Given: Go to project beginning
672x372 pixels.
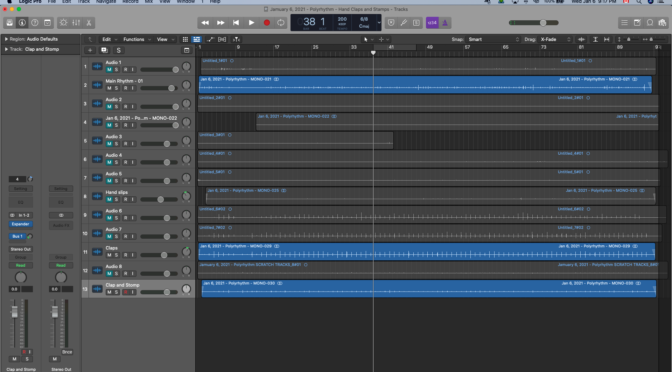Looking at the screenshot, I should (x=236, y=23).
